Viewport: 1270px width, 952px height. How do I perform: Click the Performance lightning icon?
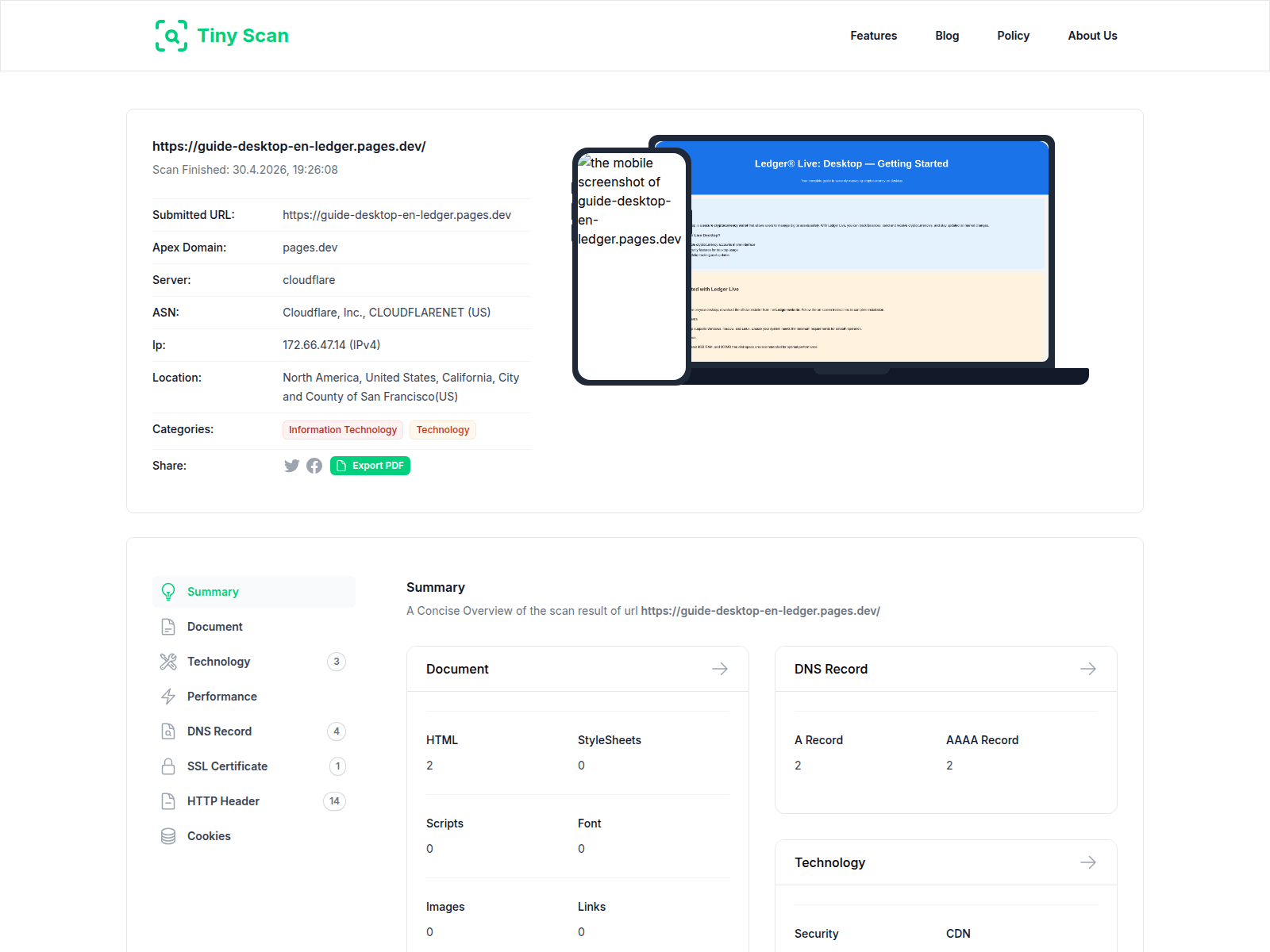tap(168, 697)
